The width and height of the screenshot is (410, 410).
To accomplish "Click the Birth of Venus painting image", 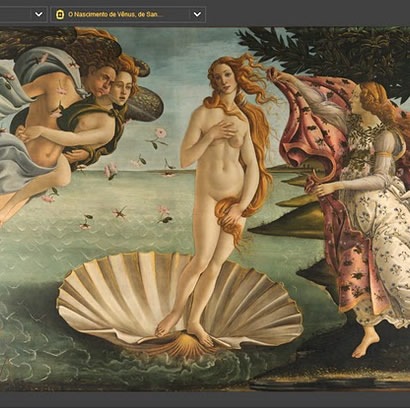I will pyautogui.click(x=205, y=209).
